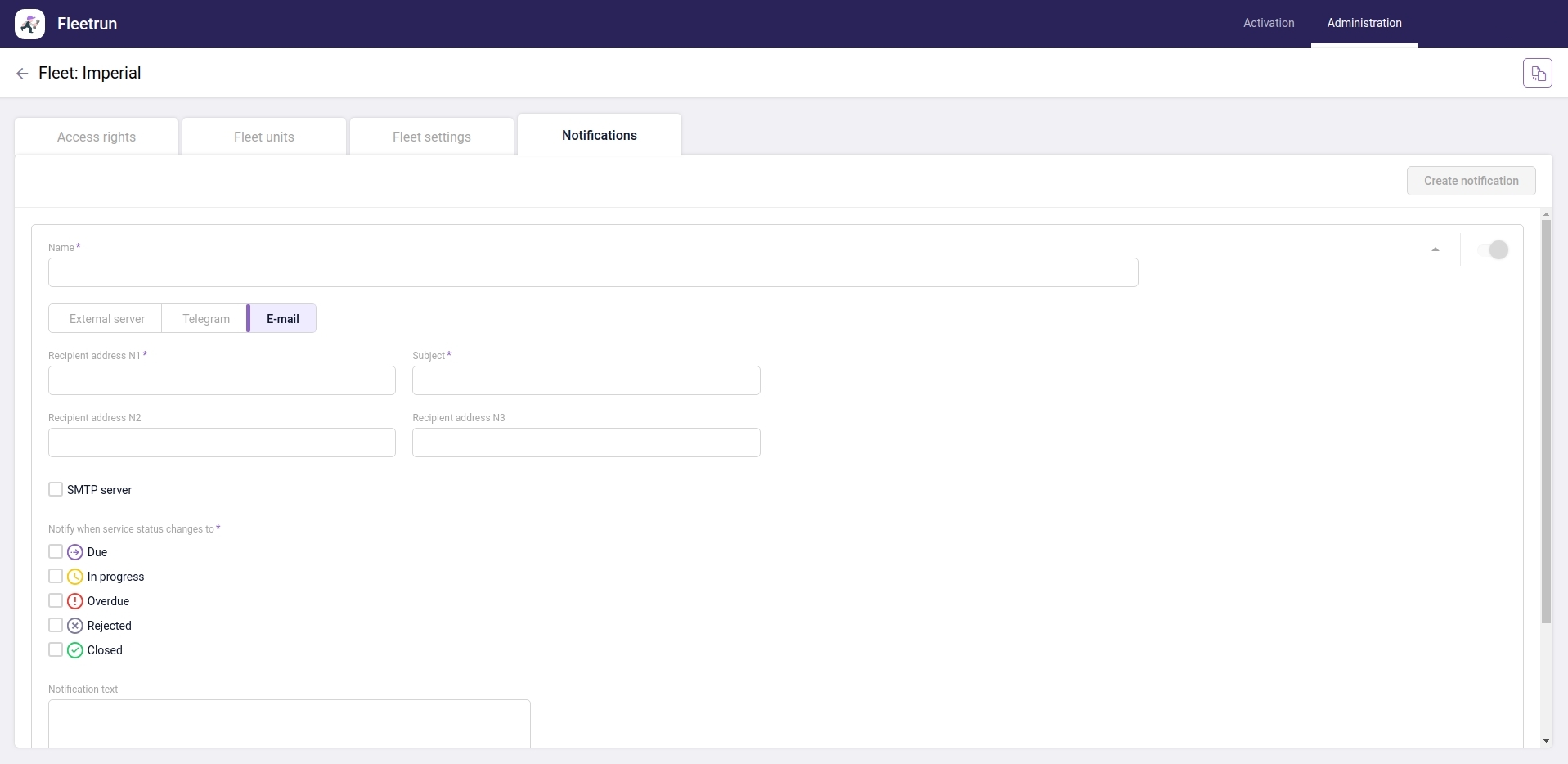Select the Telegram delivery method
The image size is (1568, 764).
pyautogui.click(x=205, y=318)
